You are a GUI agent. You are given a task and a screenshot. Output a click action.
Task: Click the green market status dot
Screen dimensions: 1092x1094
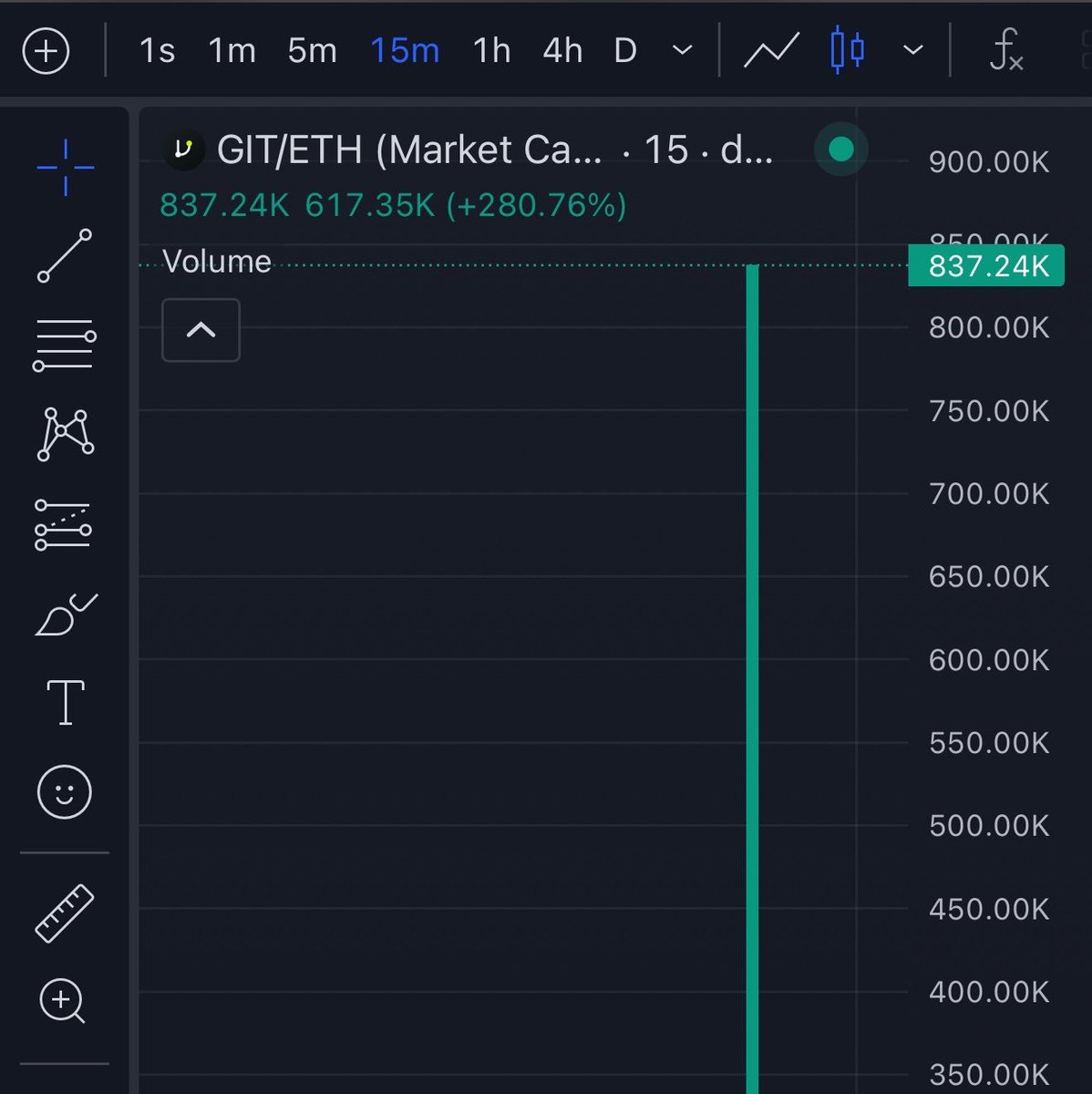pos(841,149)
